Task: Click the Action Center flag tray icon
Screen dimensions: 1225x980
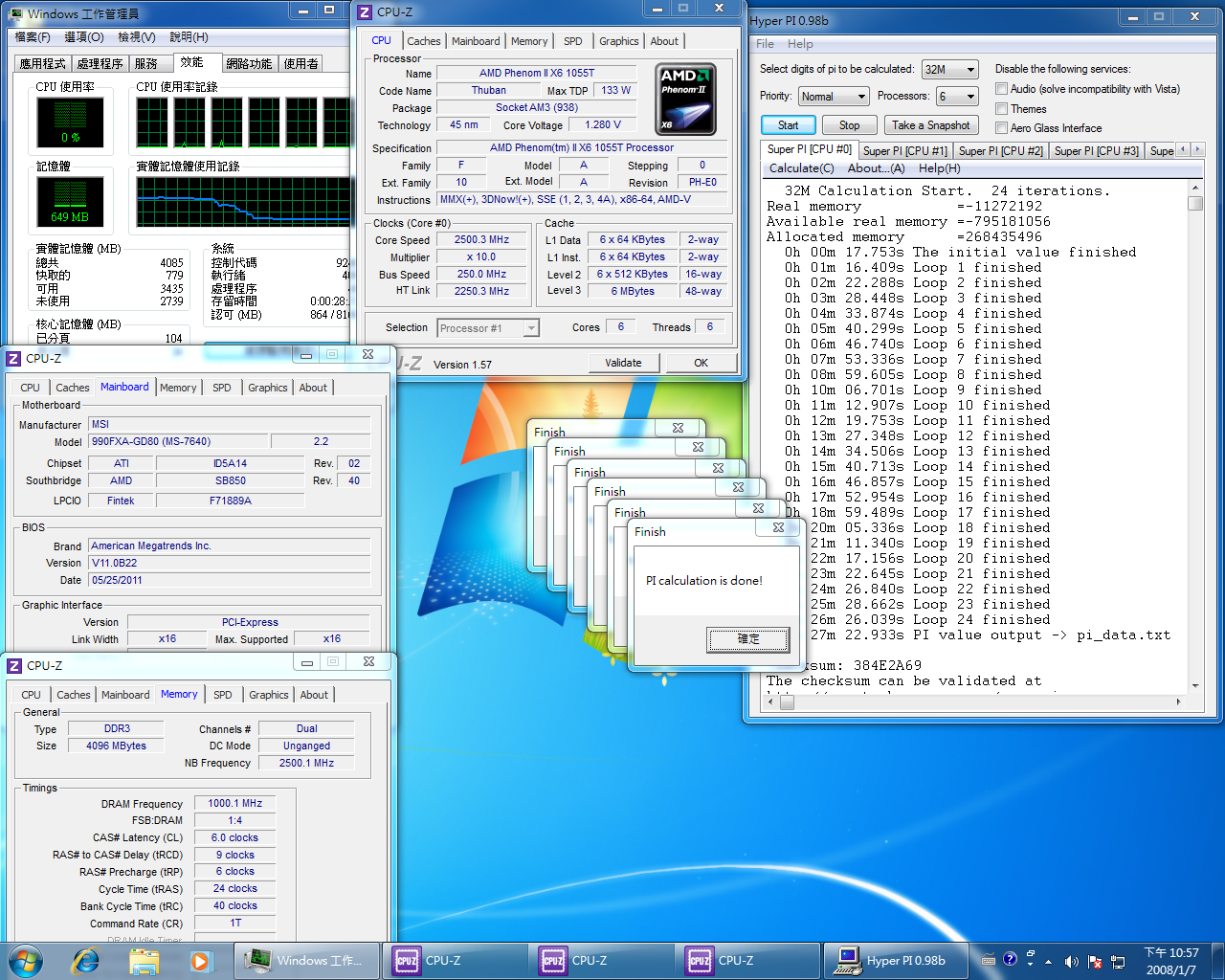Action: [x=1094, y=961]
